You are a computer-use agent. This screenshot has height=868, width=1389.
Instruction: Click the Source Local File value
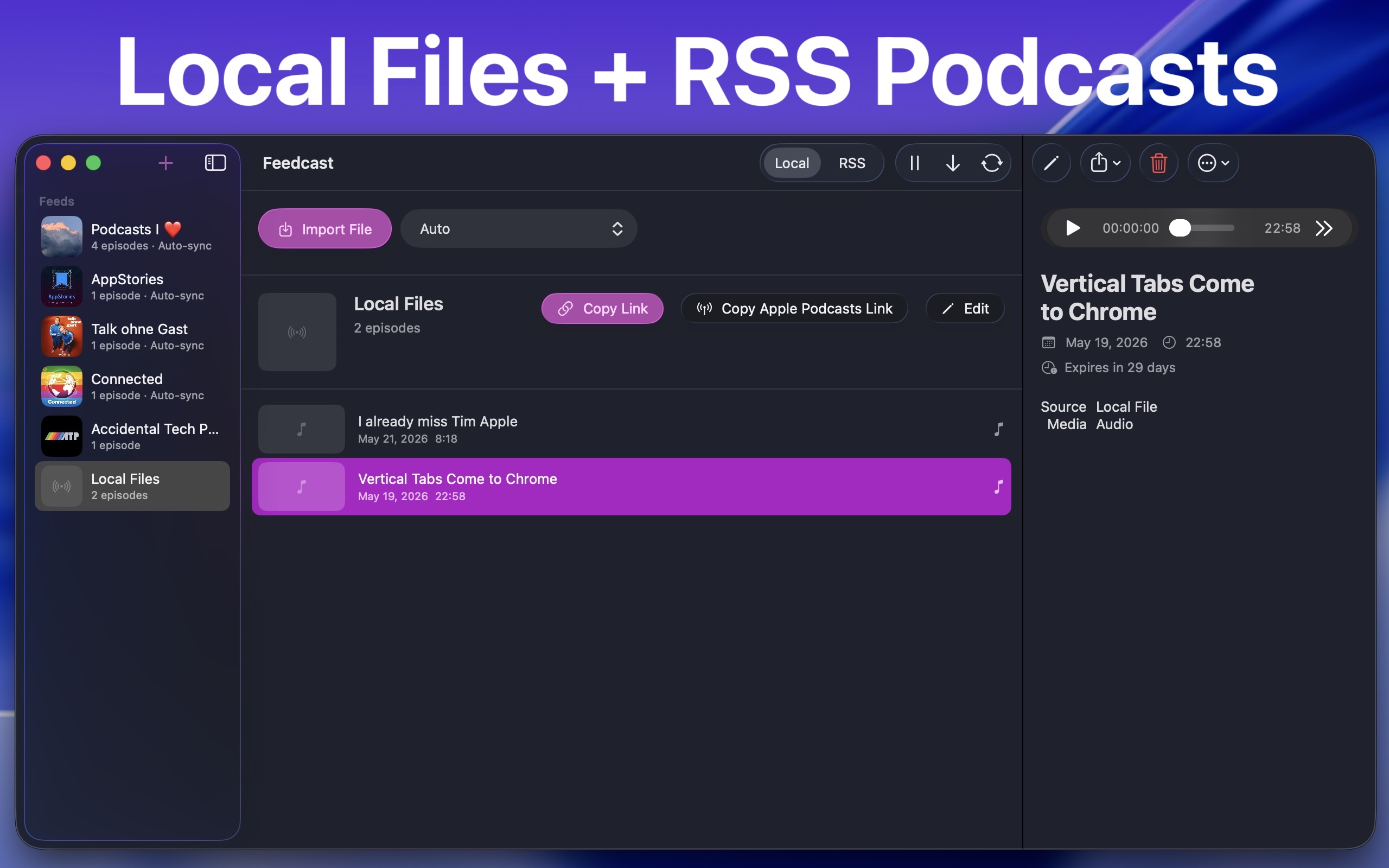tap(1126, 406)
